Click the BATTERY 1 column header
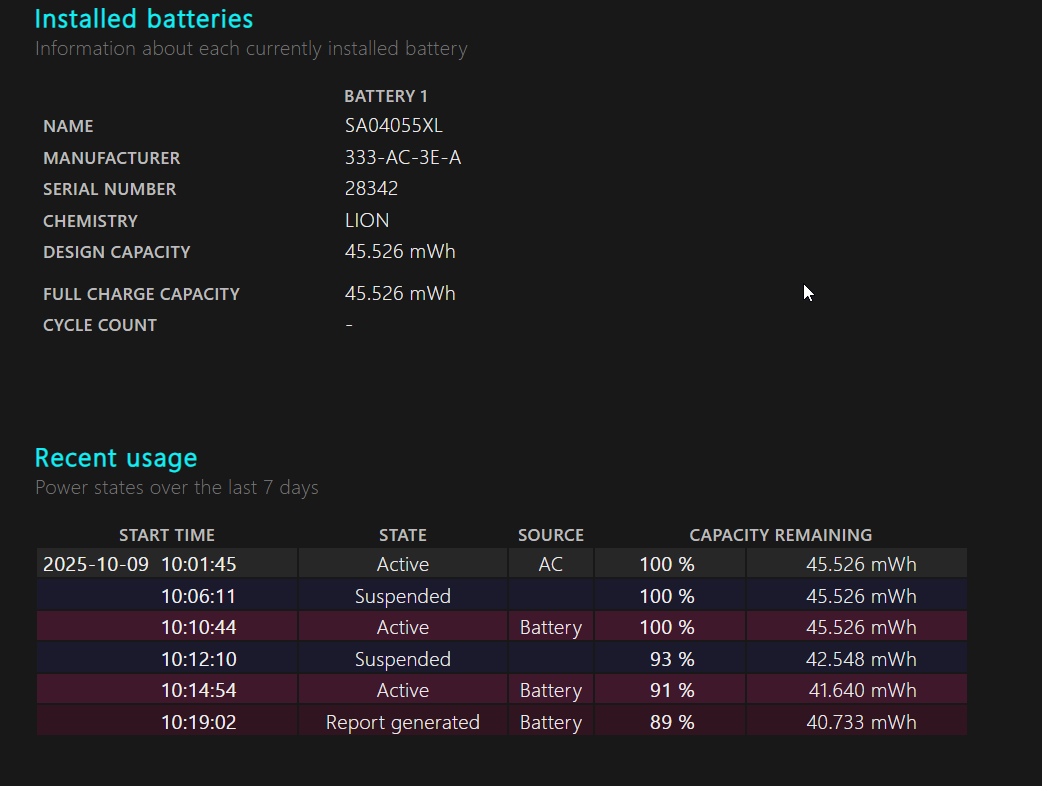1042x786 pixels. coord(385,96)
